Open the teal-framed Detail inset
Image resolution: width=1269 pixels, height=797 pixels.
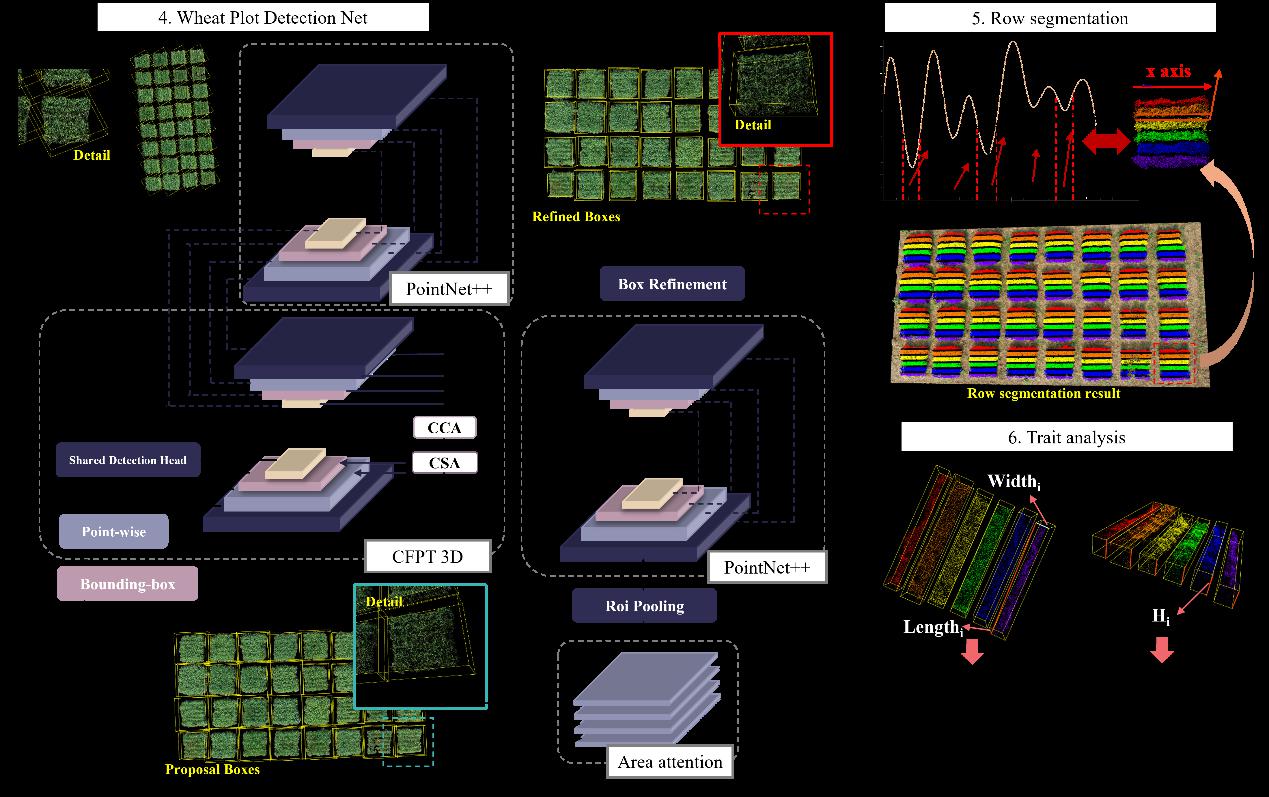point(420,647)
